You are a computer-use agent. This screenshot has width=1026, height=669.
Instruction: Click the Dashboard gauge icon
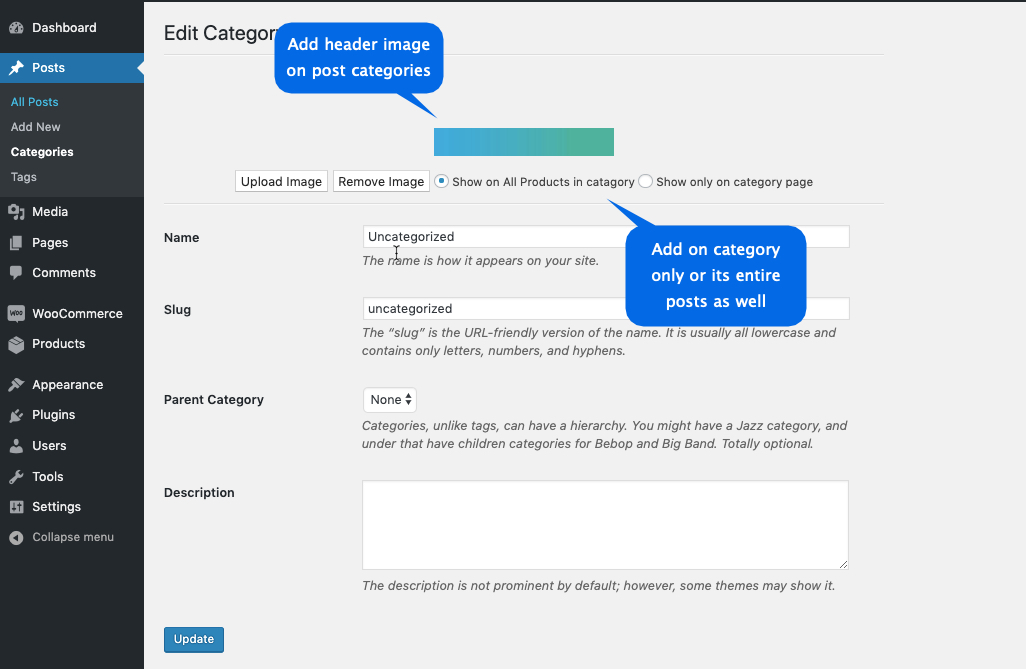16,28
